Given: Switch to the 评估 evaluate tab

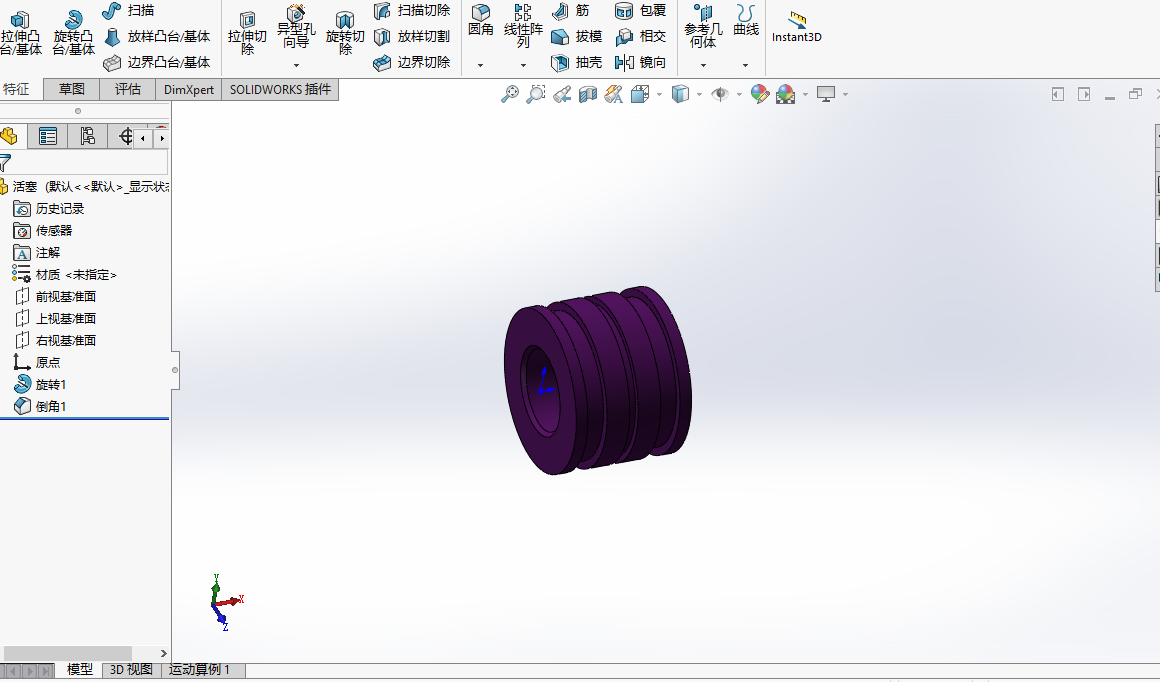Looking at the screenshot, I should point(127,90).
